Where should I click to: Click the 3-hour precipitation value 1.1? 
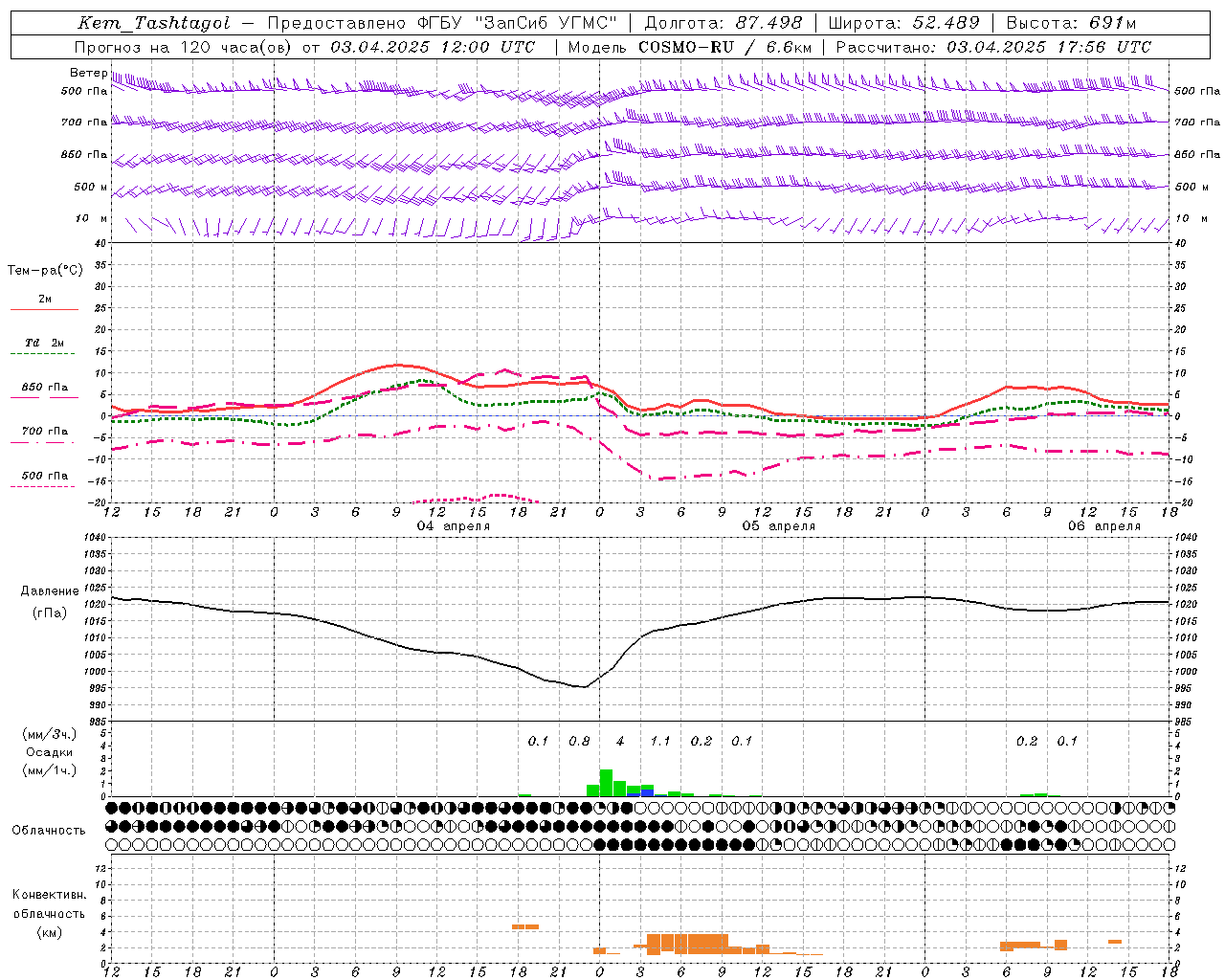(660, 742)
